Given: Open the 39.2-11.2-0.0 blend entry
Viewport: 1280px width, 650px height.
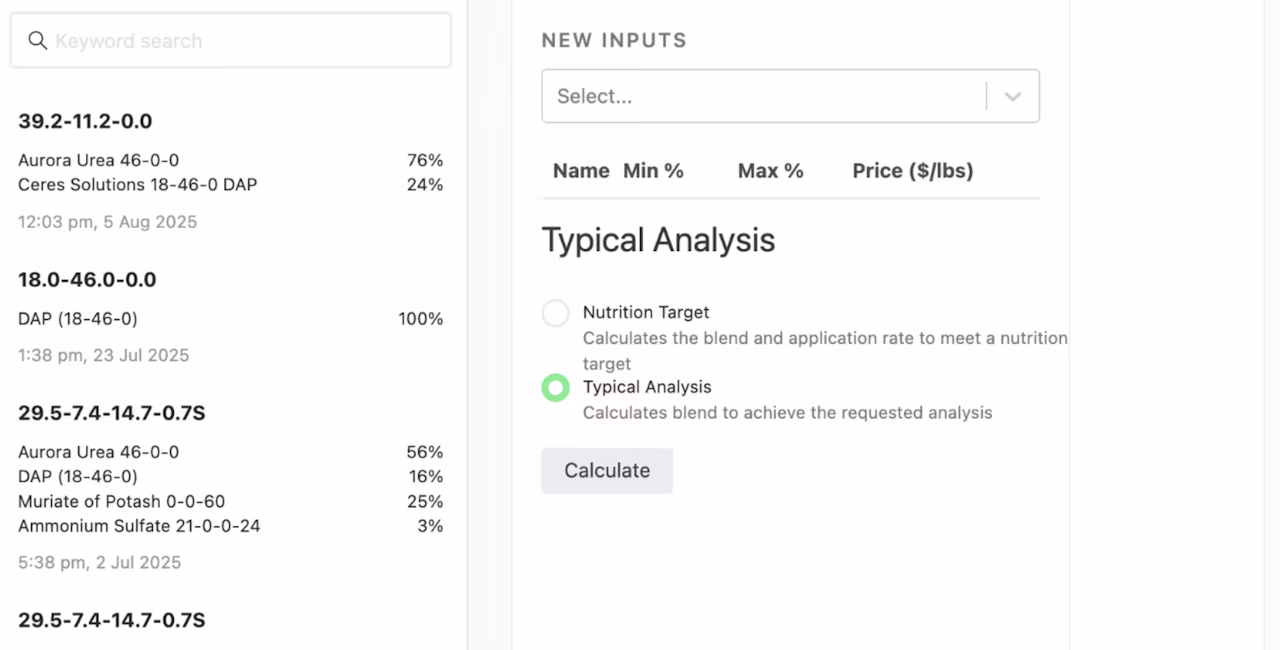Looking at the screenshot, I should tap(85, 121).
